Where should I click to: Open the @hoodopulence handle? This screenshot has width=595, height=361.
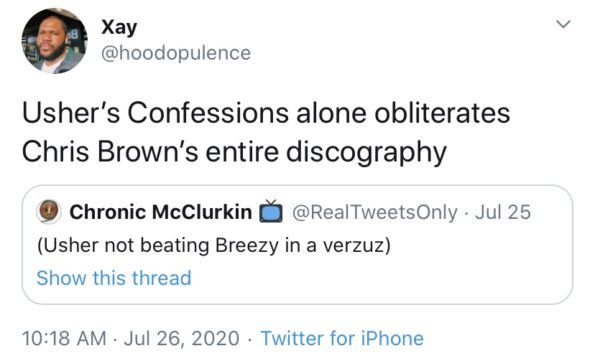176,53
